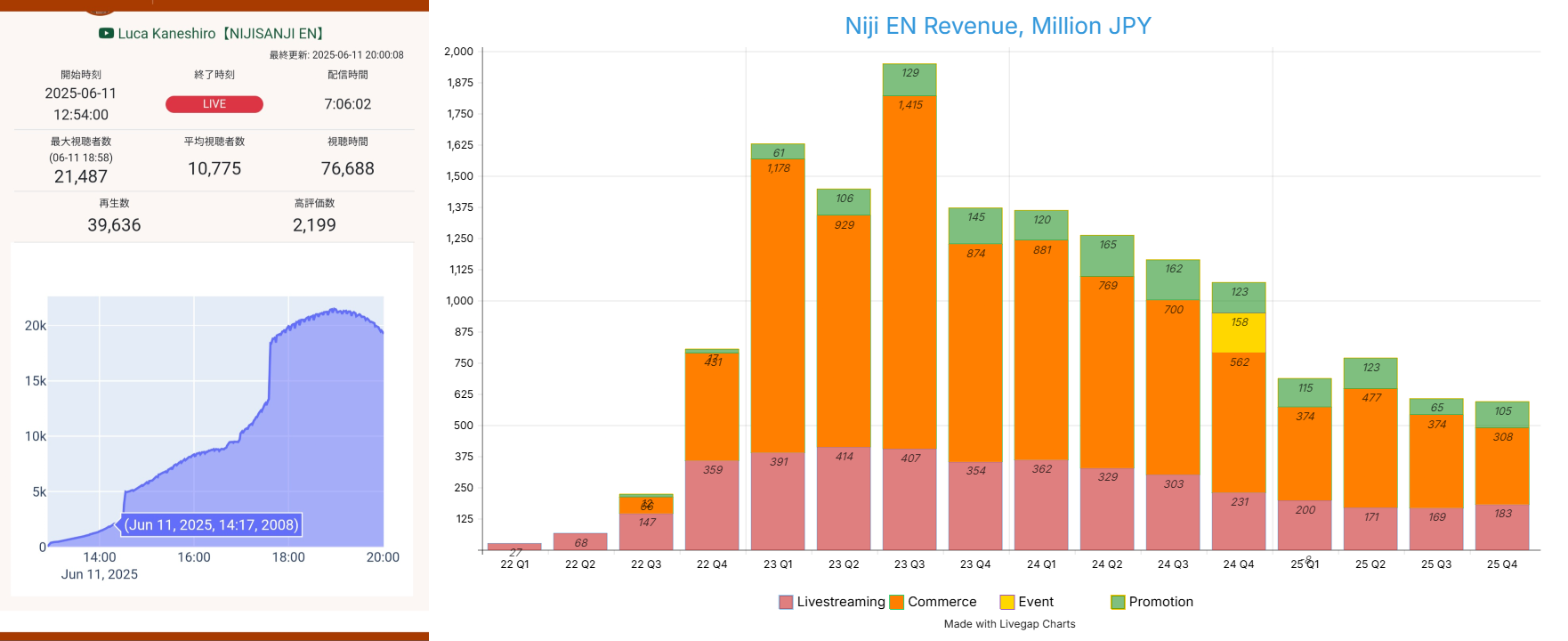The image size is (1568, 641).
Task: Open the Luca Kaneshiro【NIJISANJI EN】channel link
Action: (222, 33)
